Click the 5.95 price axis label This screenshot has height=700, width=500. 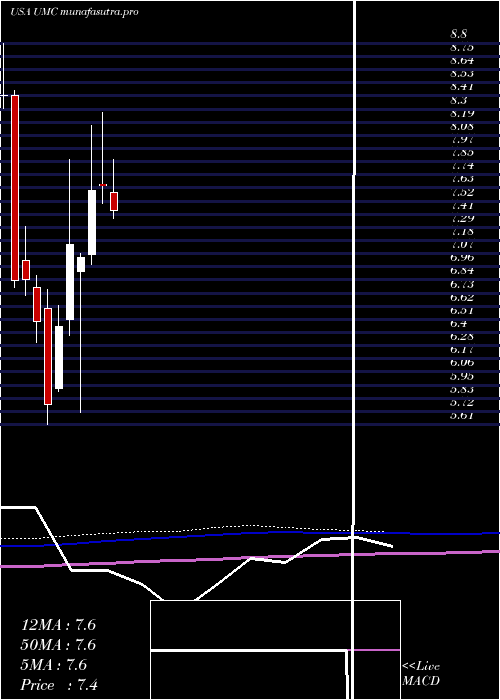[x=462, y=376]
